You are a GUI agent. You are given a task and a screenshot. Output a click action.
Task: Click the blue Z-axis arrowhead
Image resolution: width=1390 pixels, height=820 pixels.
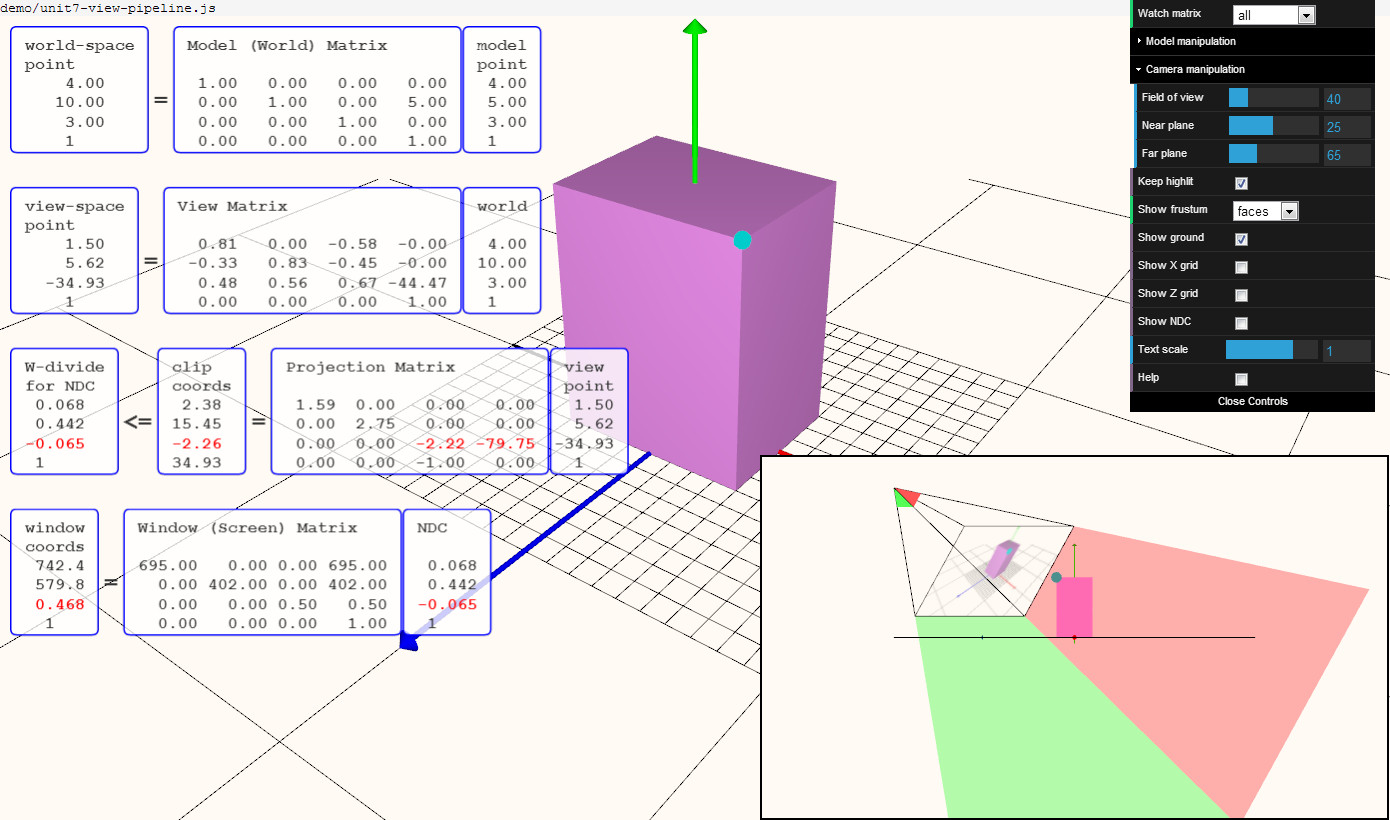click(409, 641)
